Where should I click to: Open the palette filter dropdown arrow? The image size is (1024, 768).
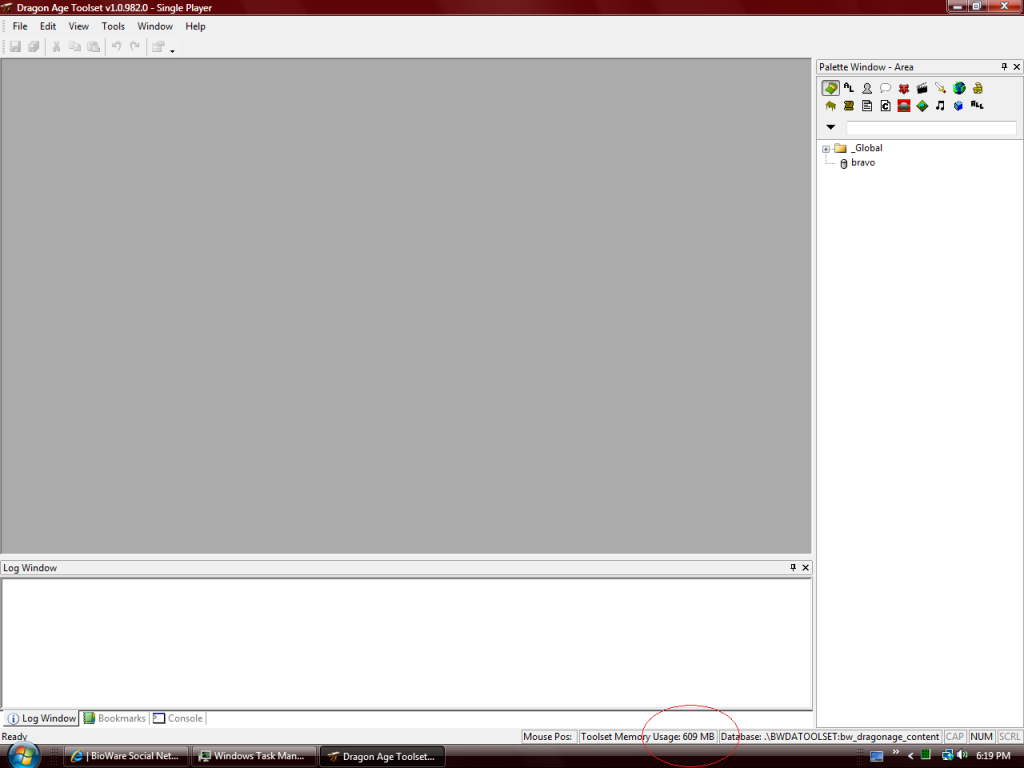(x=831, y=128)
